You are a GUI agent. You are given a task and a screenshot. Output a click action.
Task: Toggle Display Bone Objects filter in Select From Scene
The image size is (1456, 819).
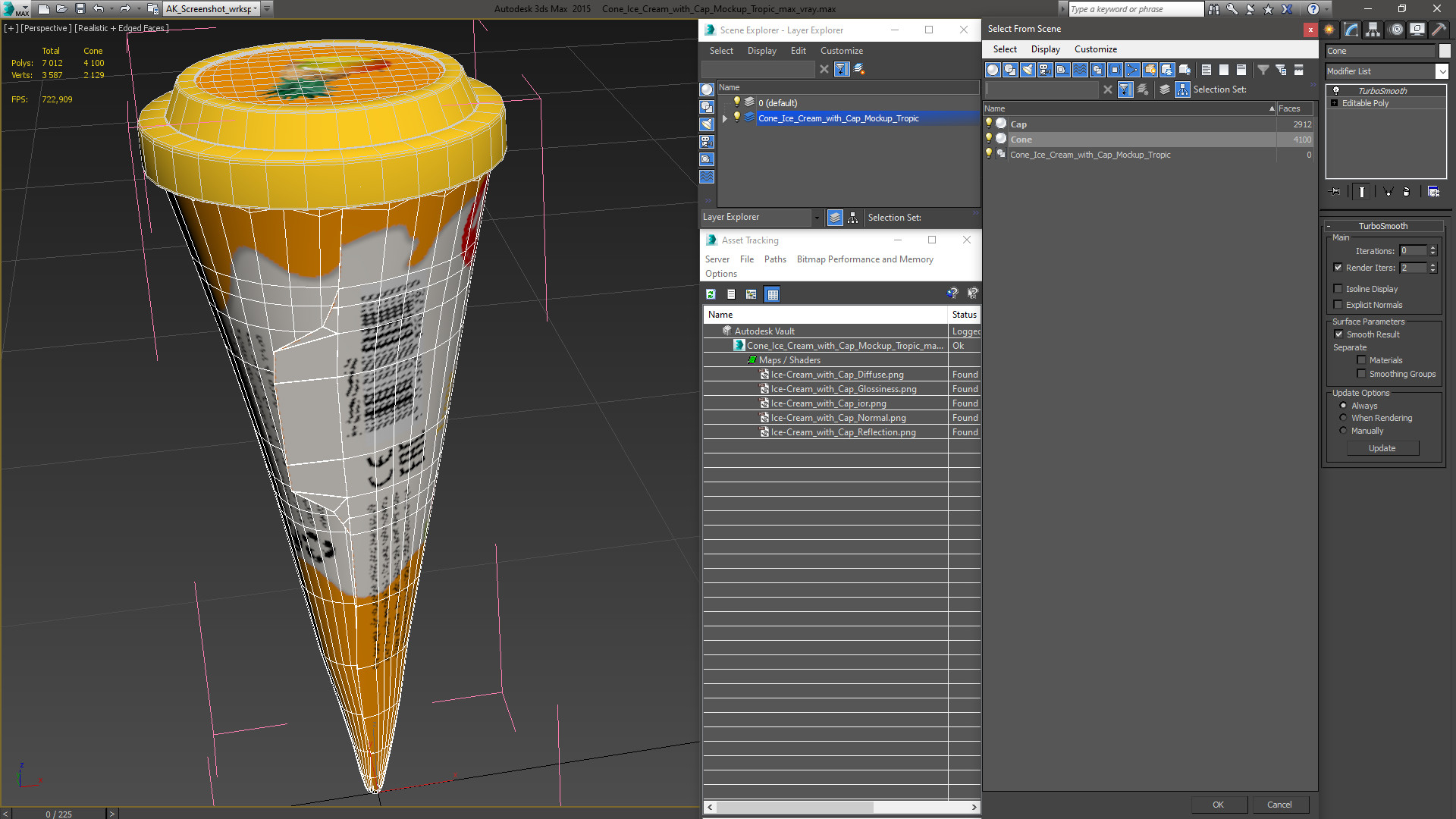(x=1132, y=70)
